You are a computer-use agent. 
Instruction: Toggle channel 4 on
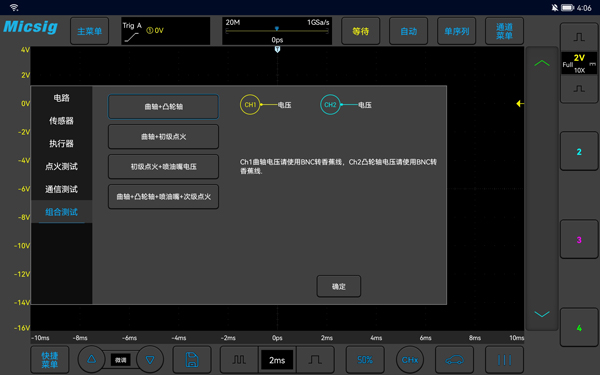[x=579, y=328]
